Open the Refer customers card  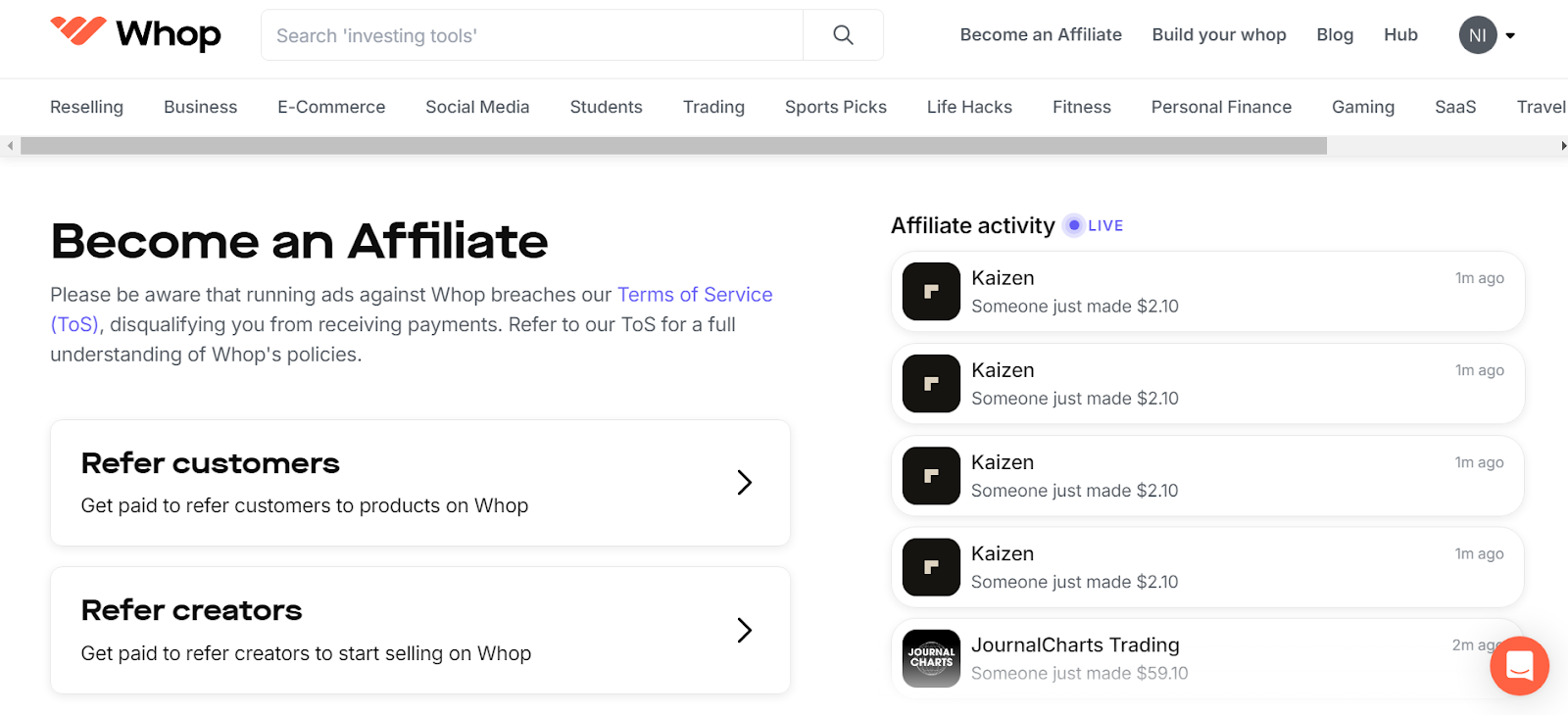[420, 483]
